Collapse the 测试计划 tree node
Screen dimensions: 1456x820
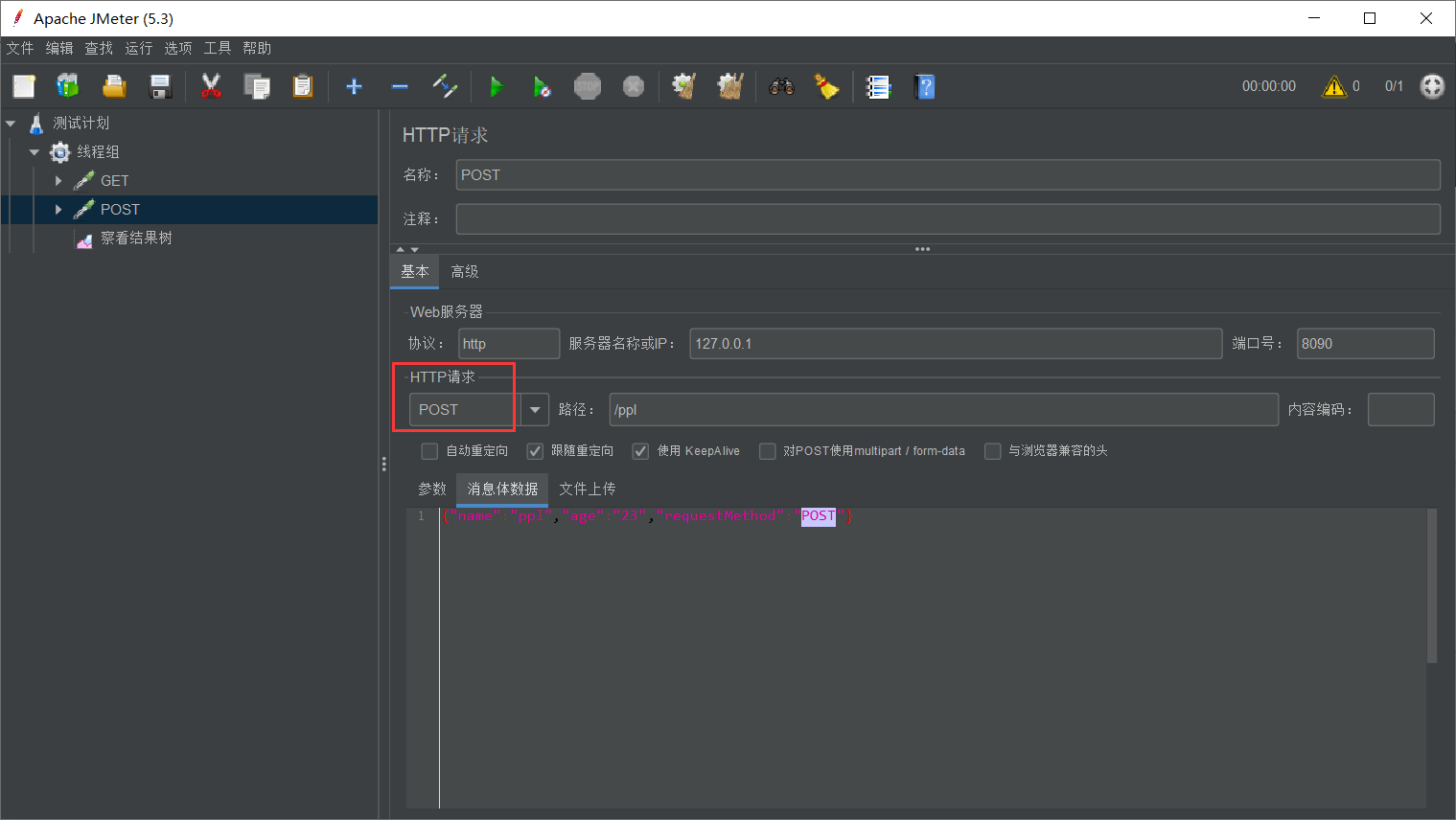click(x=11, y=124)
